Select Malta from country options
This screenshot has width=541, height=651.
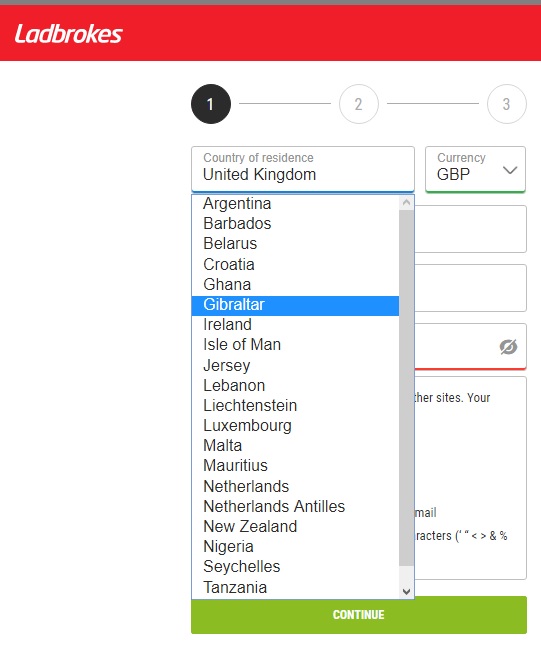[295, 446]
